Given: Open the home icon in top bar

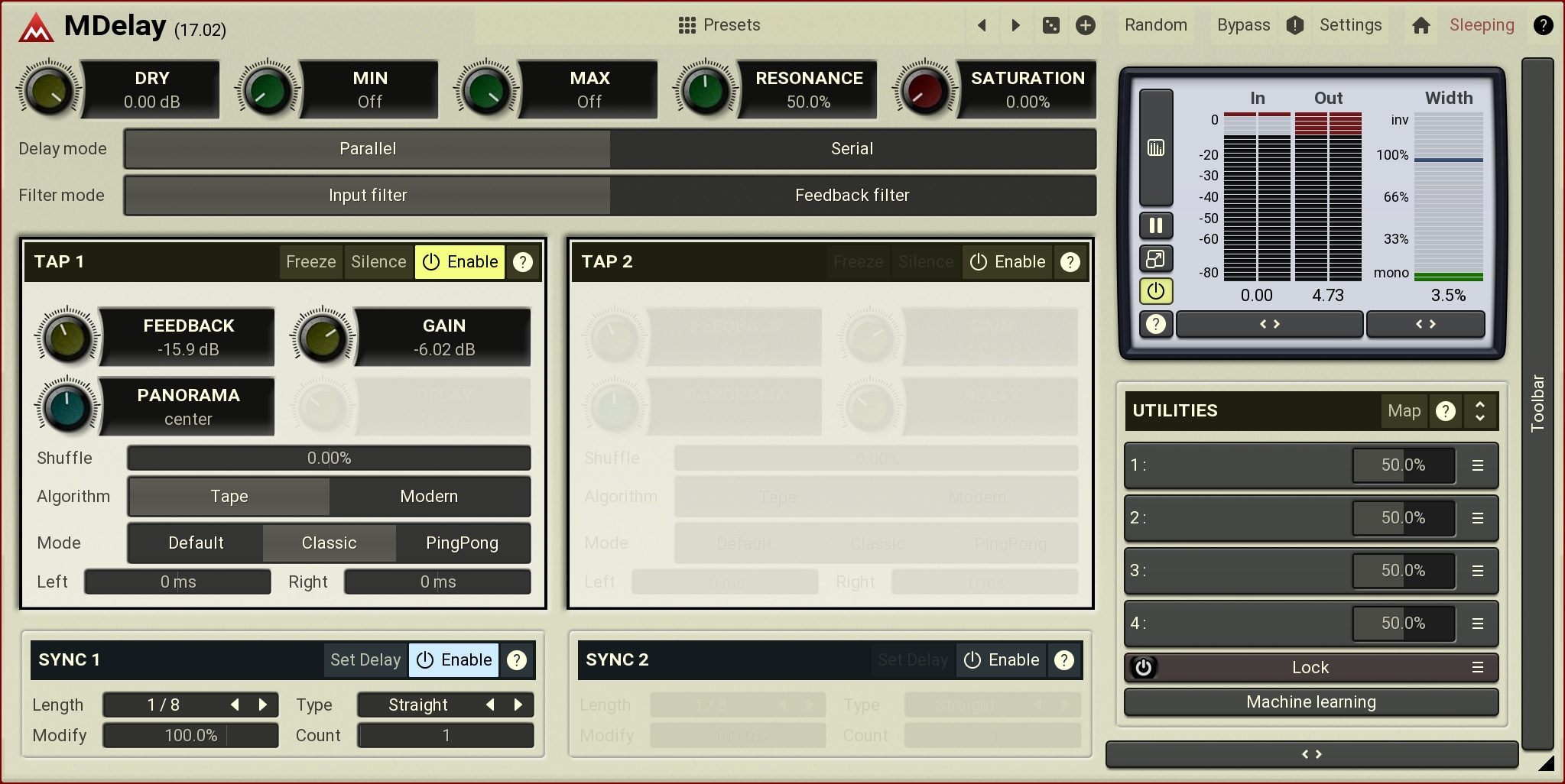Looking at the screenshot, I should pos(1421,25).
